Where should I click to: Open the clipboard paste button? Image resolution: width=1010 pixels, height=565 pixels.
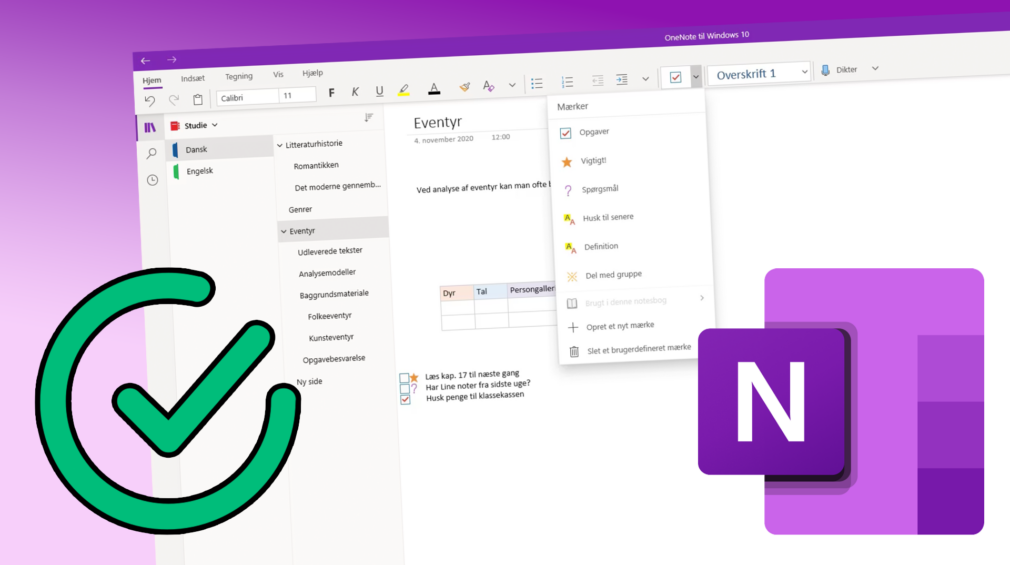point(198,99)
